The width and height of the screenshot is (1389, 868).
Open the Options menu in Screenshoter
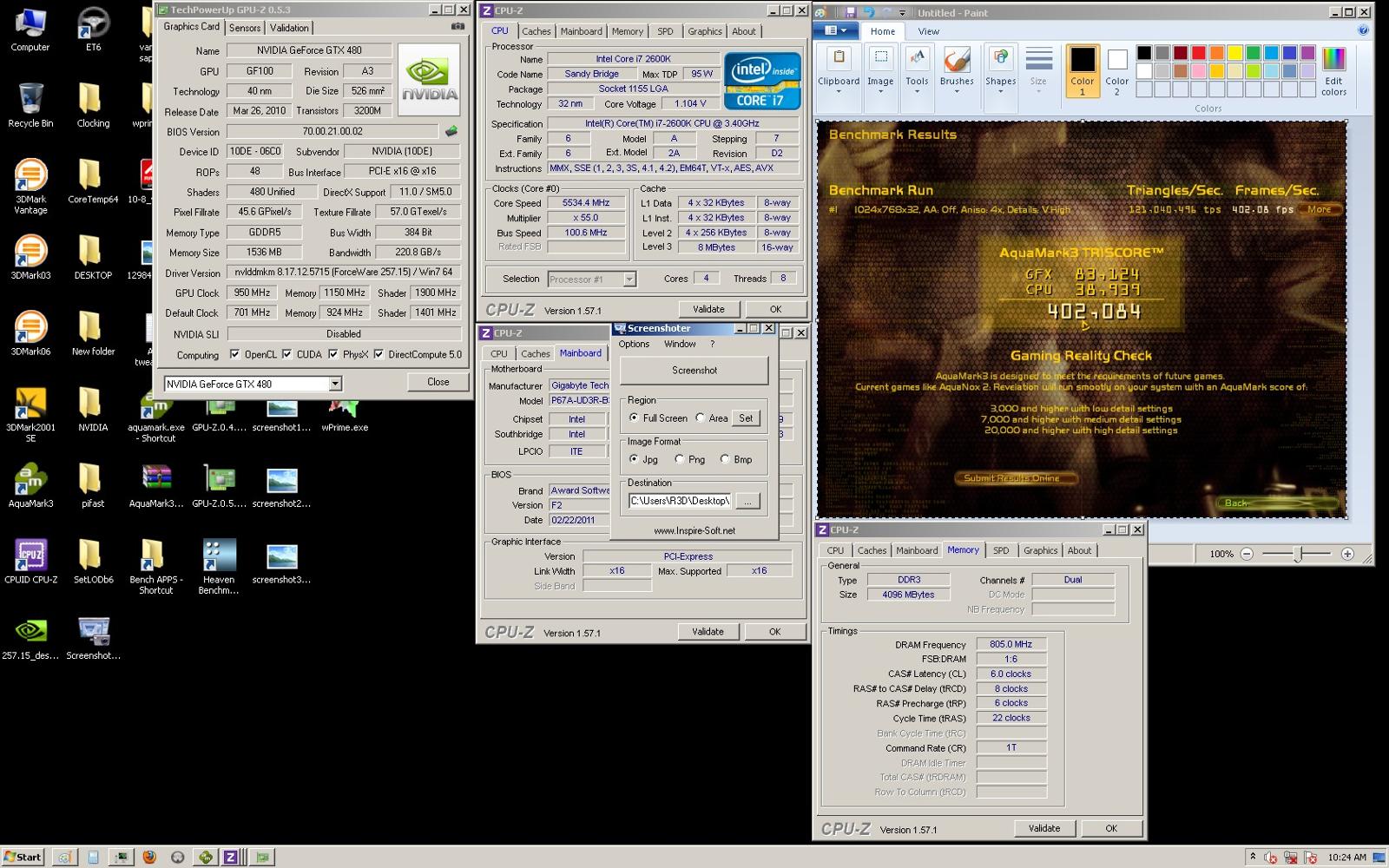point(634,344)
